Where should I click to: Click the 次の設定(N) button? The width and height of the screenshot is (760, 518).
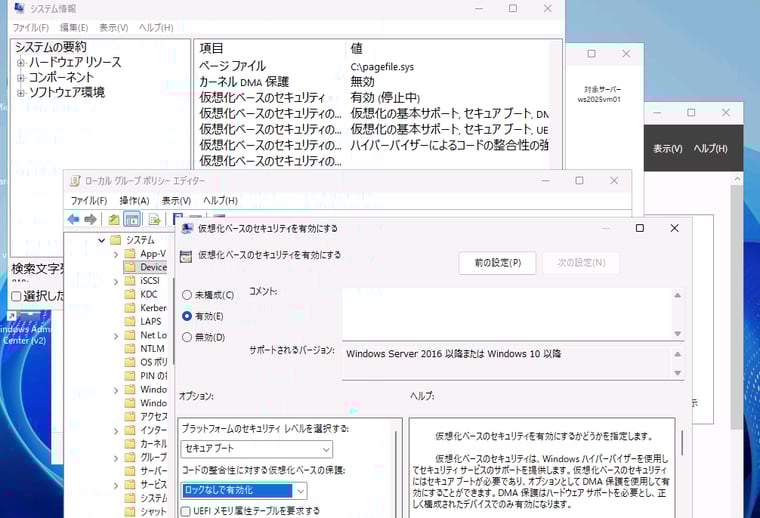pyautogui.click(x=581, y=263)
